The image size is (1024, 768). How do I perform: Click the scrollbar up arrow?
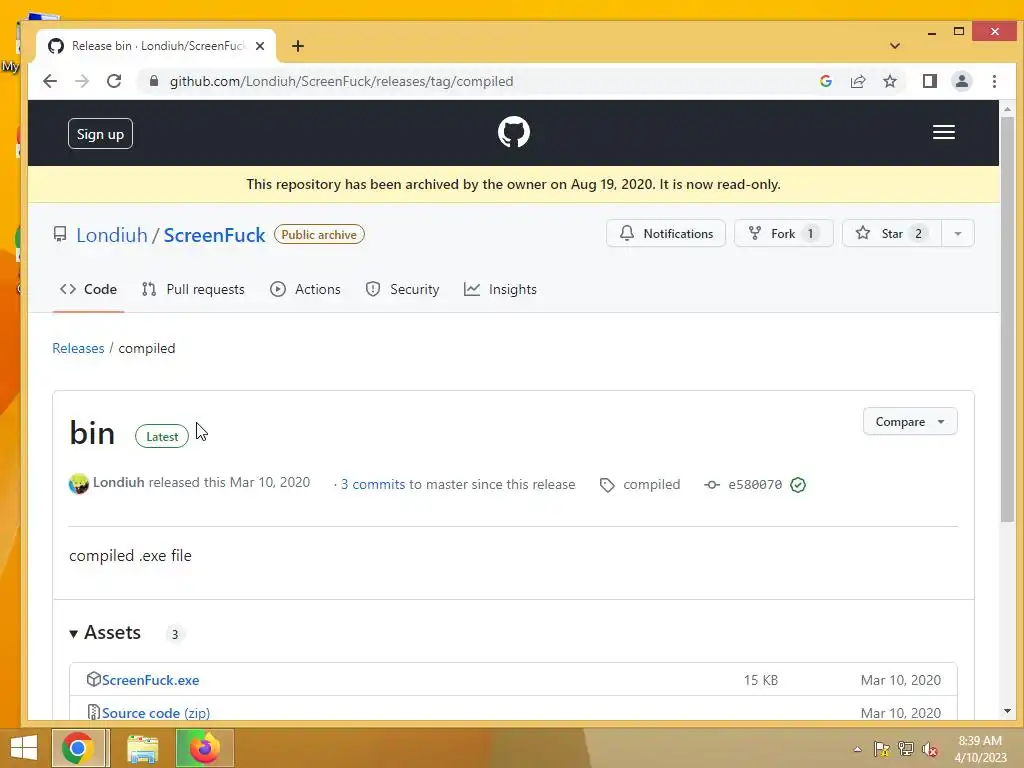click(1007, 109)
